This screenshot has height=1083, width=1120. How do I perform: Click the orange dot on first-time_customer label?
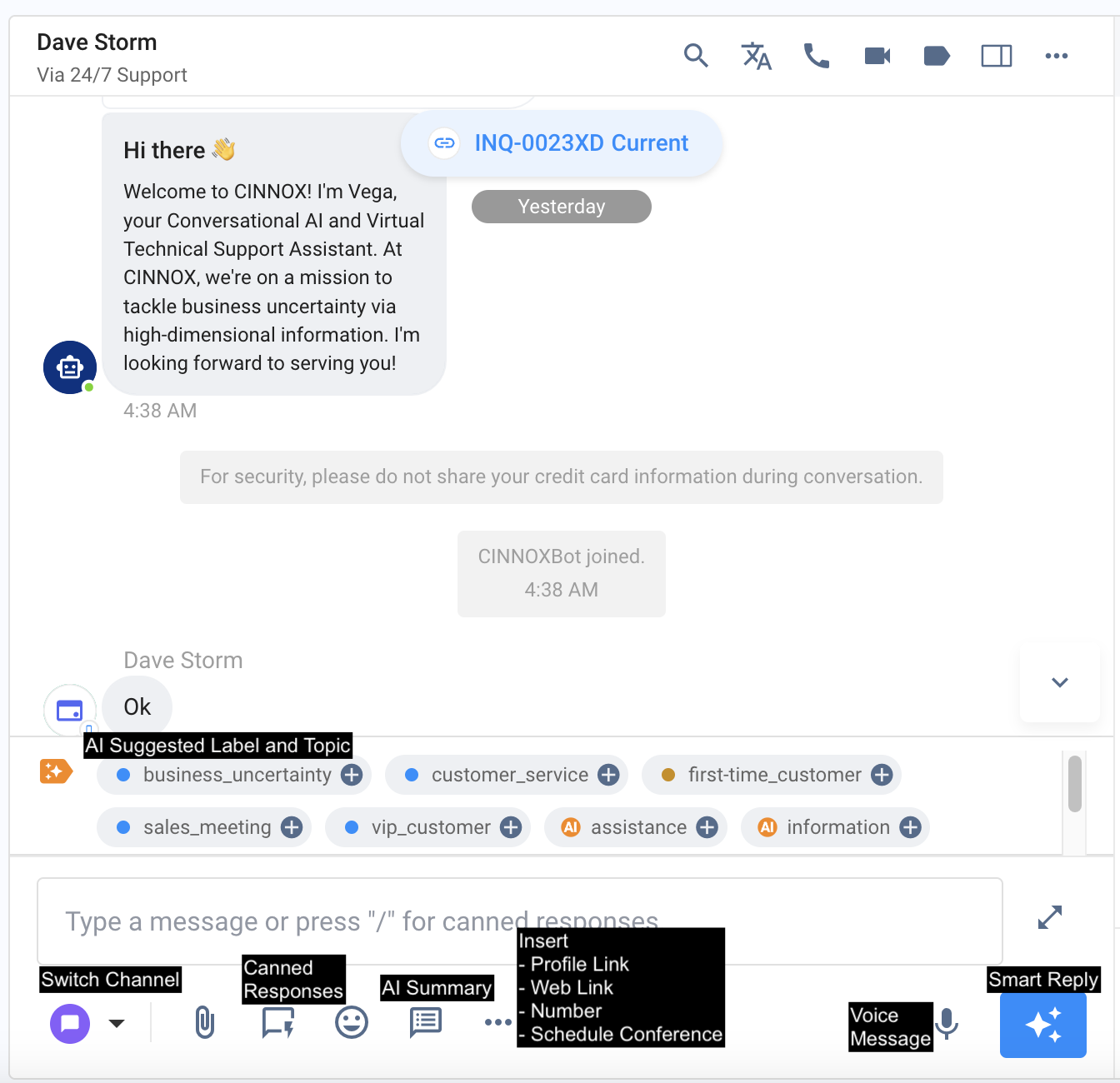pos(668,775)
